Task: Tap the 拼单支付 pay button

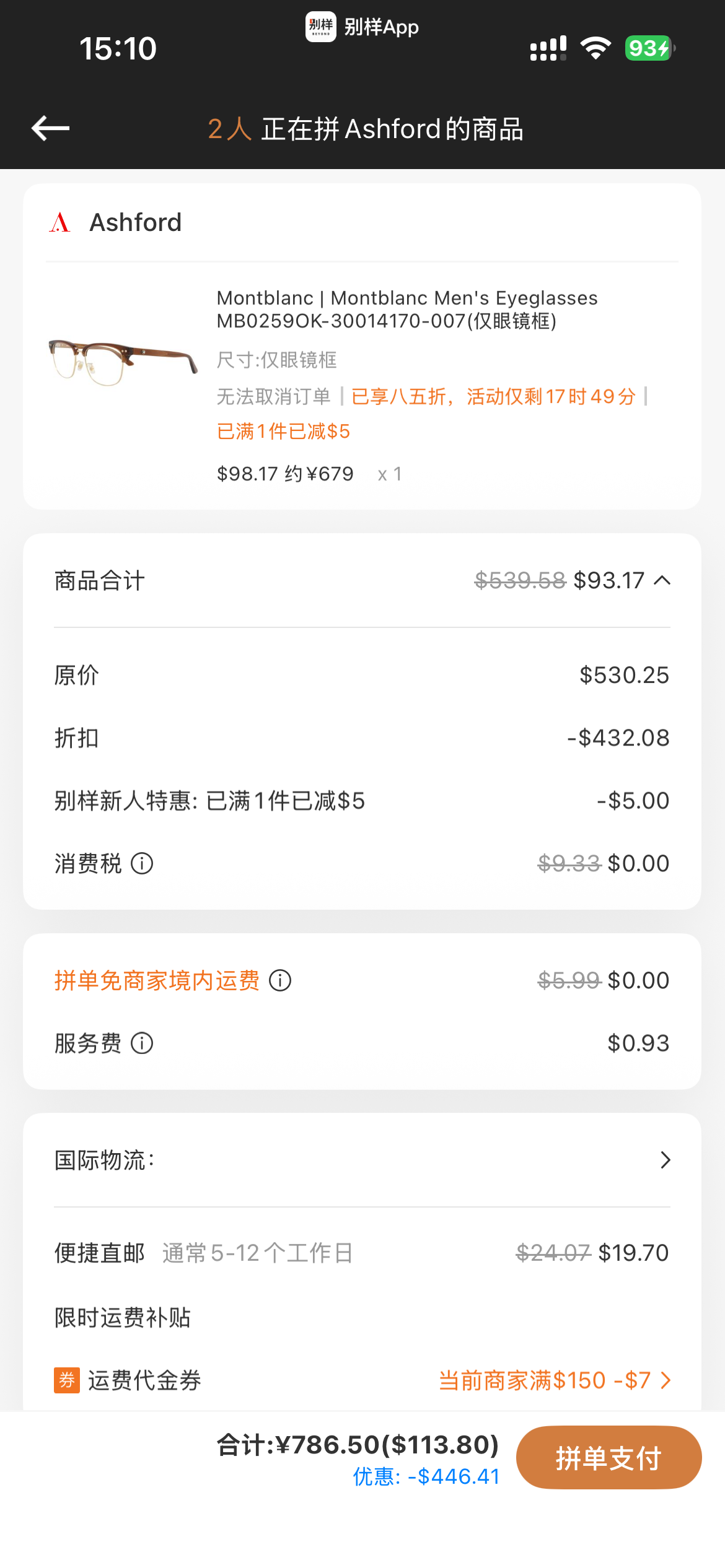Action: 609,1458
